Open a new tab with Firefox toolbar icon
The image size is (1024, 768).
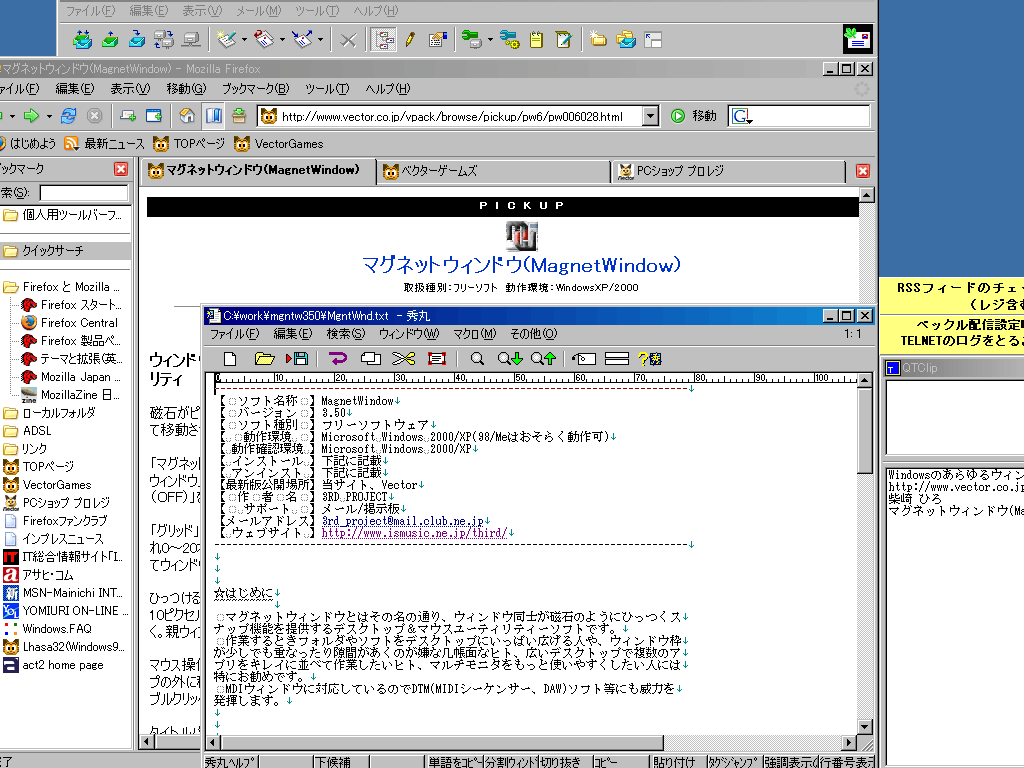tap(127, 116)
